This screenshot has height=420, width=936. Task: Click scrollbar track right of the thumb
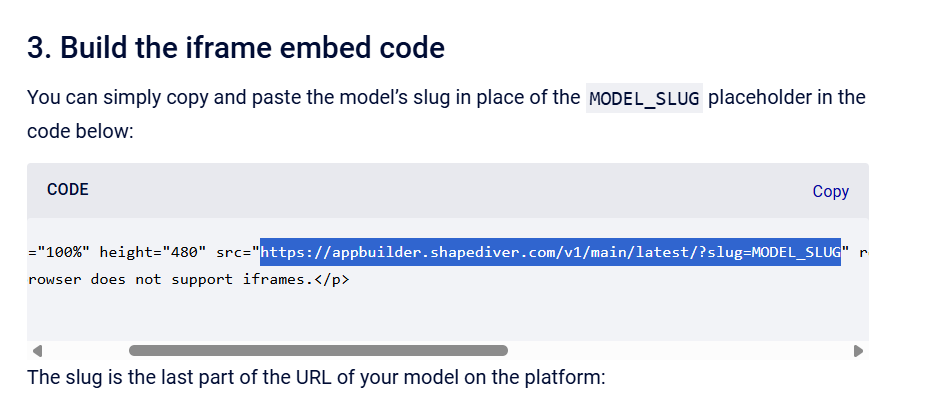tap(679, 351)
